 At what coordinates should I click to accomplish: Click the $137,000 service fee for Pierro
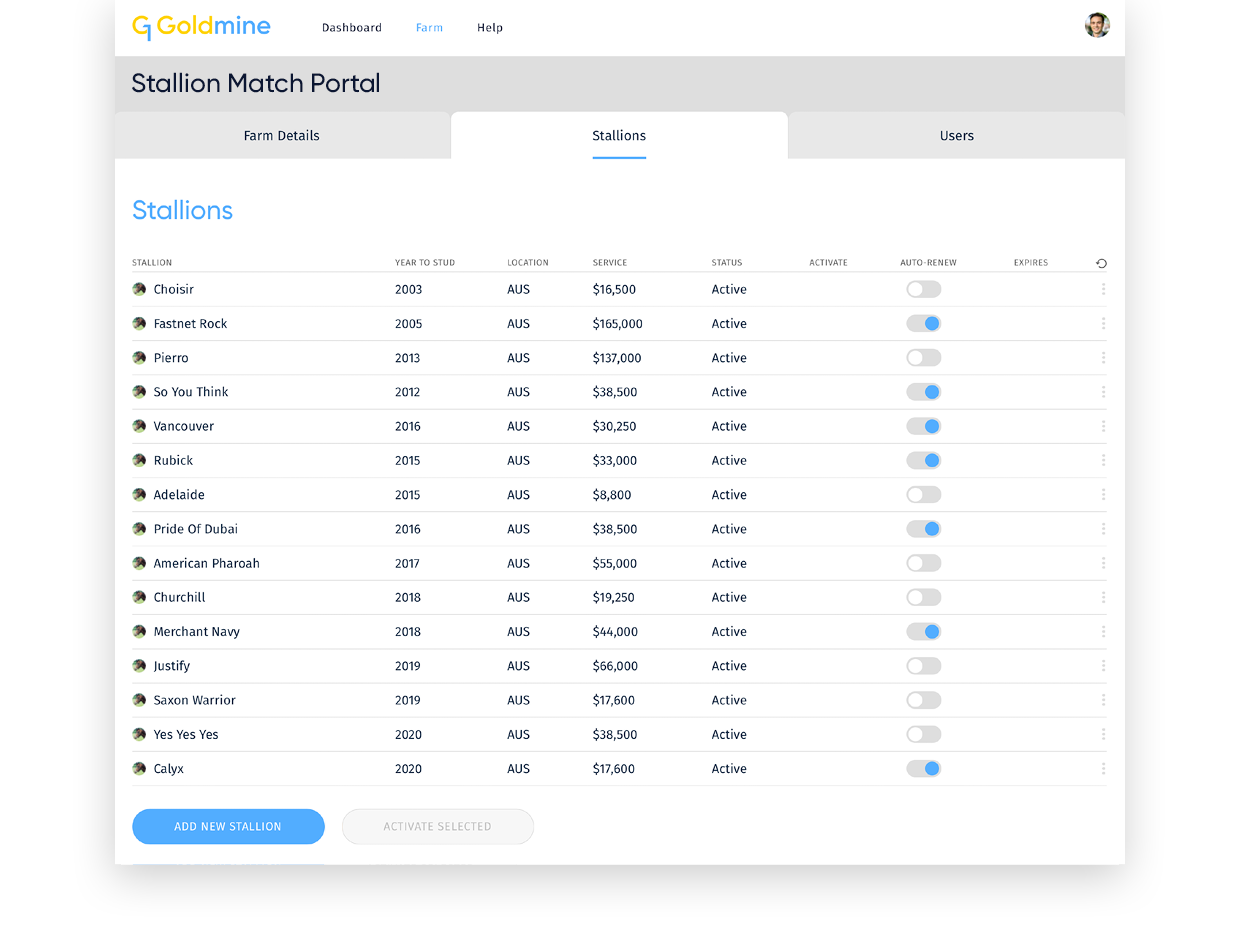(x=617, y=358)
